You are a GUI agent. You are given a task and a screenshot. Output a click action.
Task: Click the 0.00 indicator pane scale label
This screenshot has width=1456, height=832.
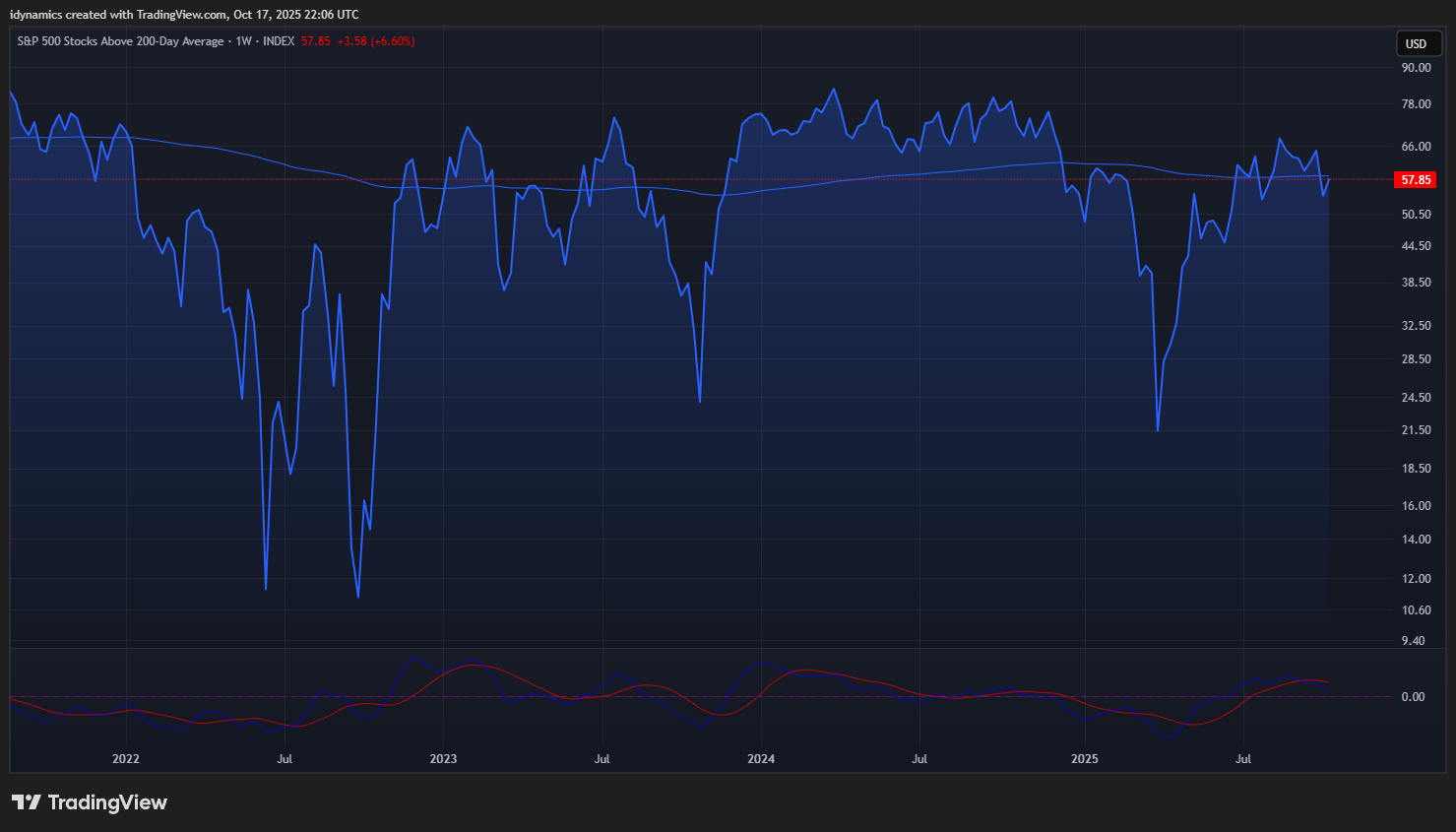[x=1413, y=697]
